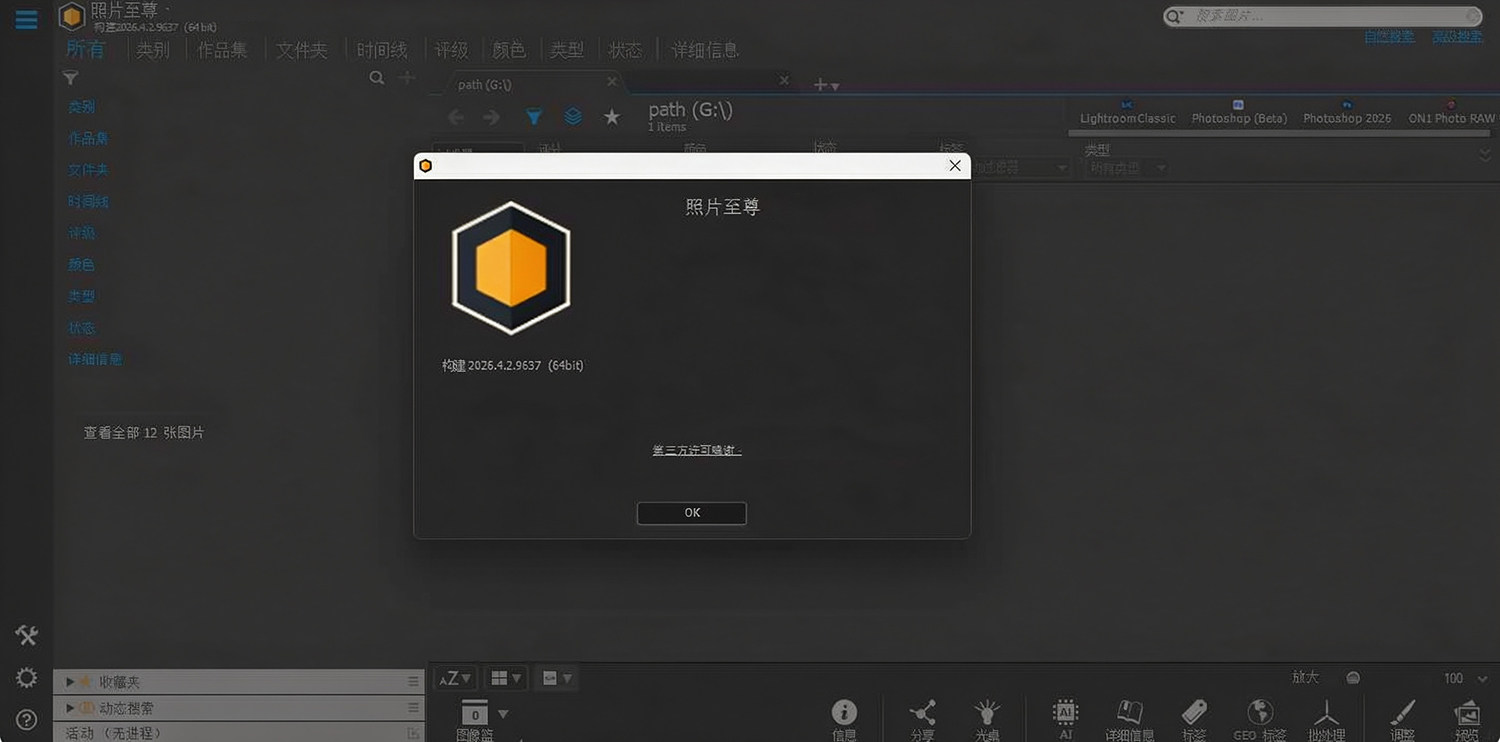Open help question mark icon

[x=27, y=720]
